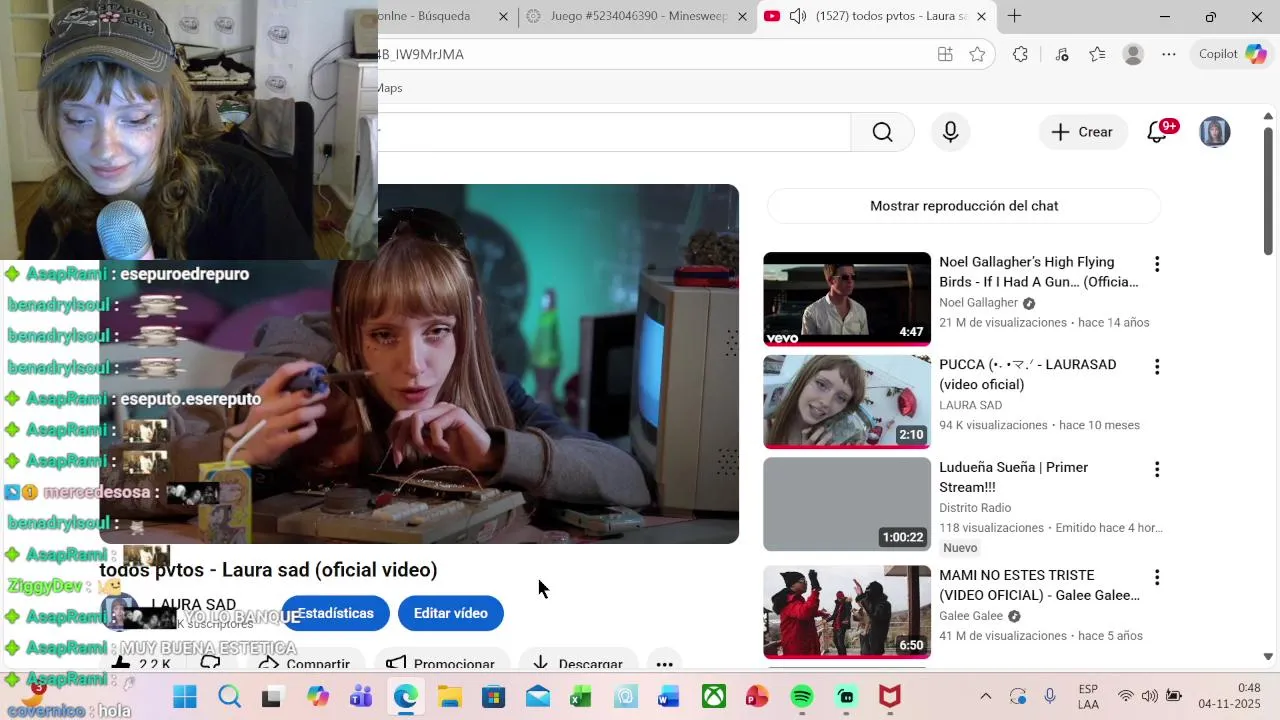This screenshot has width=1280, height=720.
Task: Click the Crear button
Action: (1083, 132)
